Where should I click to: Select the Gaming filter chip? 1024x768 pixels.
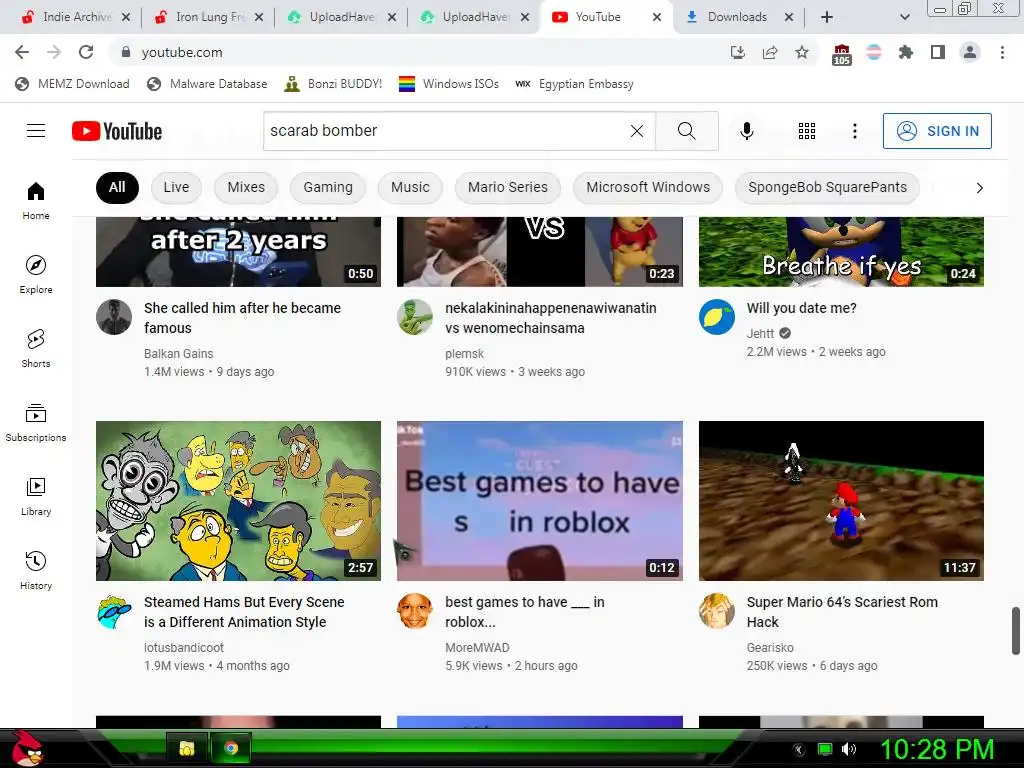coord(327,187)
